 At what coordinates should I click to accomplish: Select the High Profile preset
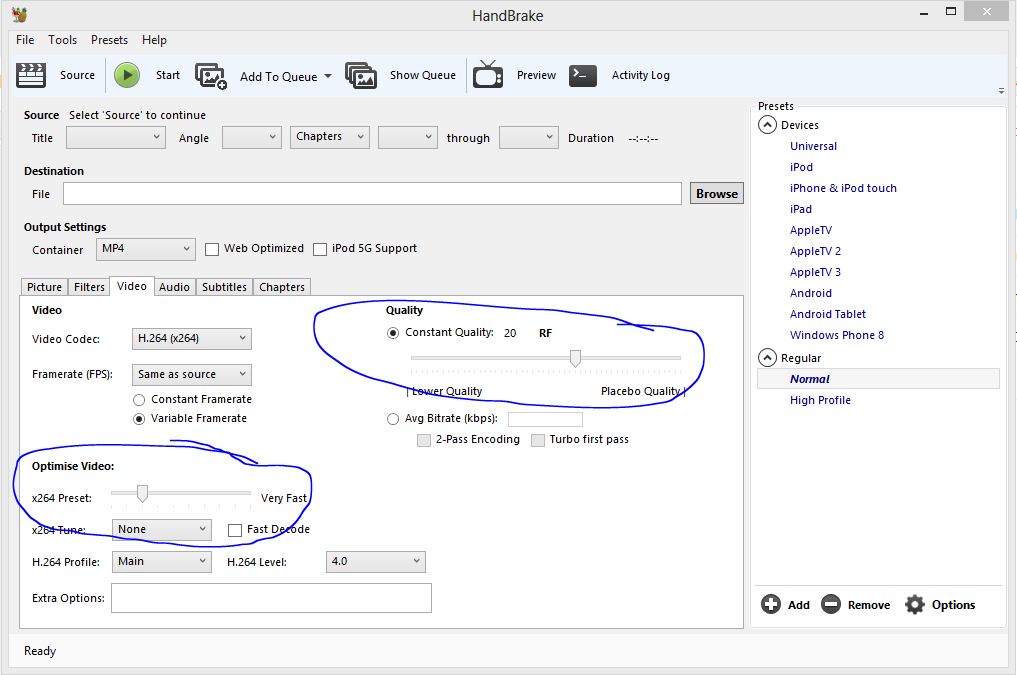tap(820, 400)
